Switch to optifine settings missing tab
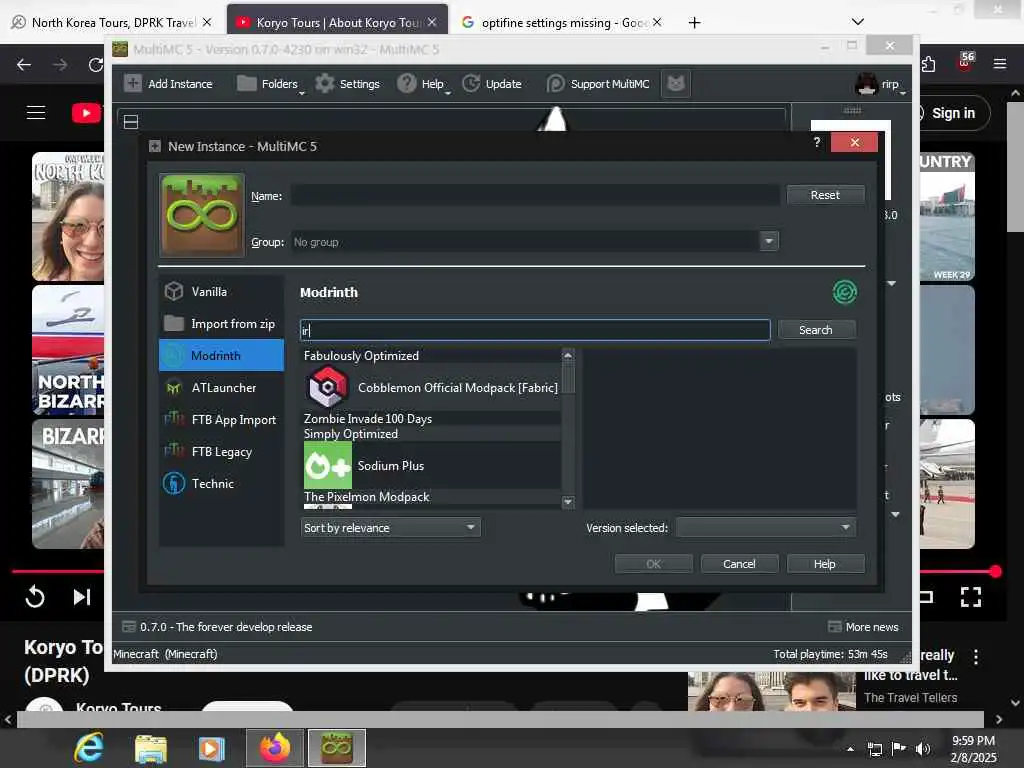This screenshot has height=768, width=1024. coord(562,22)
